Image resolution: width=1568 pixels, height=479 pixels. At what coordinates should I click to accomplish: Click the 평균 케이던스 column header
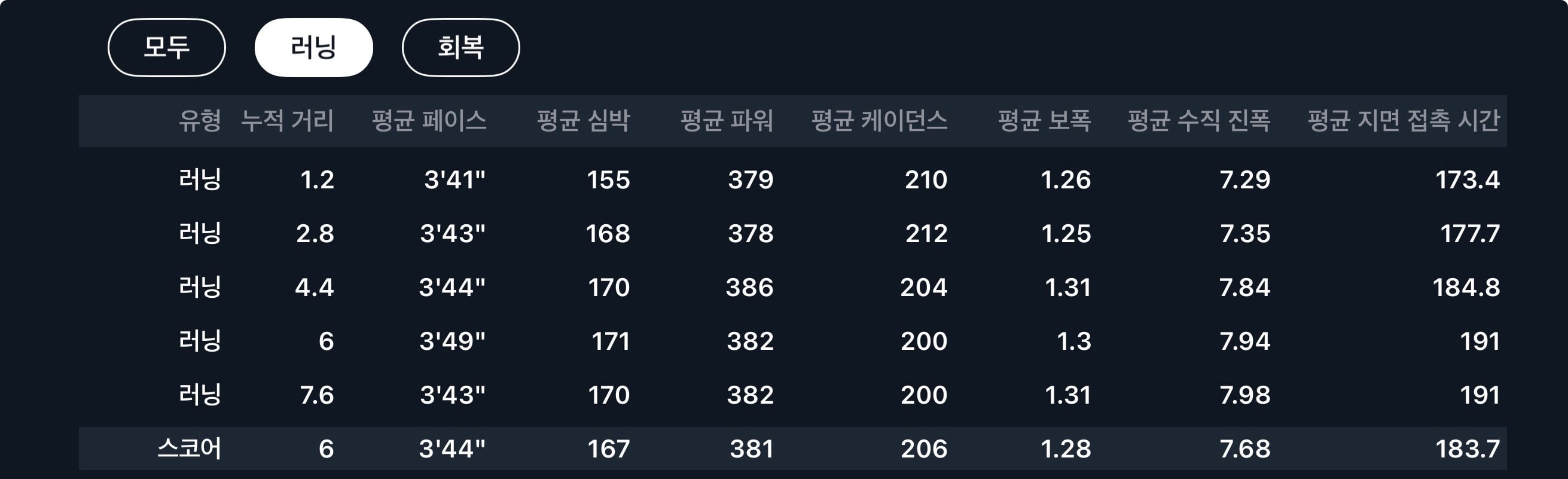(x=880, y=121)
